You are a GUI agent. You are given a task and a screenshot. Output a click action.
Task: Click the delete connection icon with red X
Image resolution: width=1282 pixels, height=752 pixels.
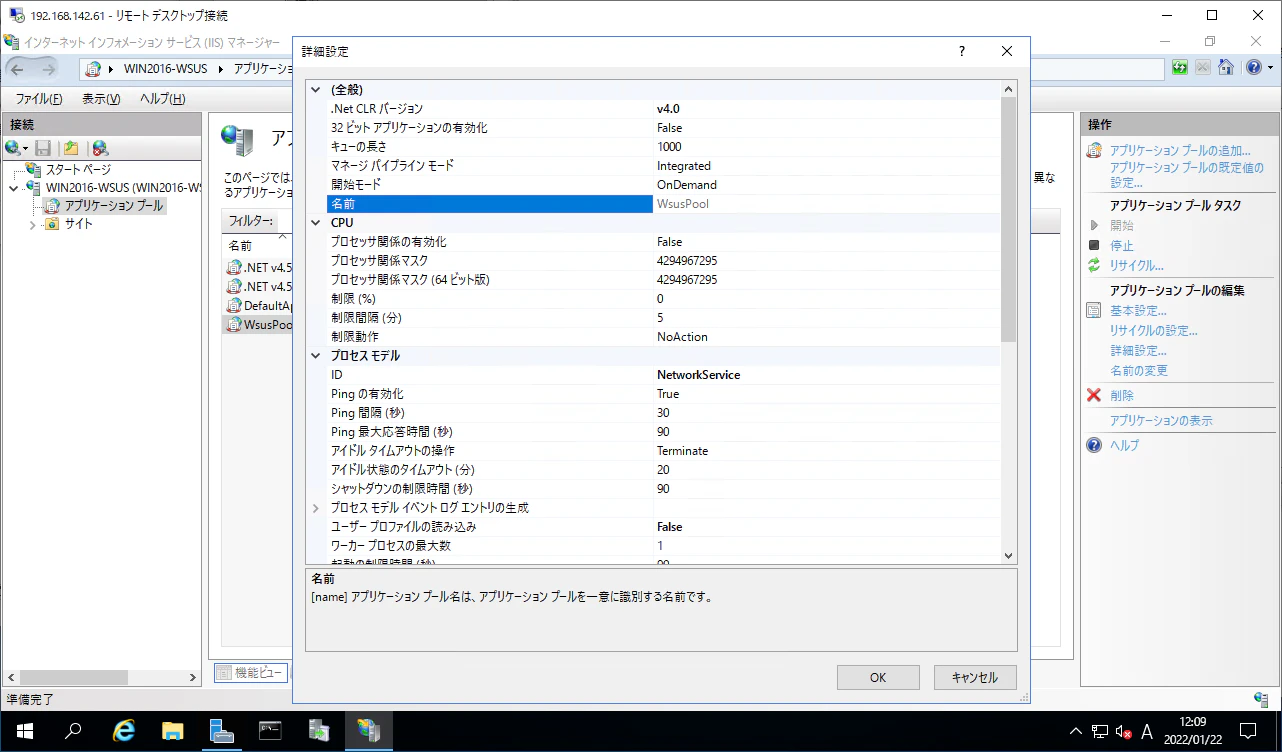100,148
